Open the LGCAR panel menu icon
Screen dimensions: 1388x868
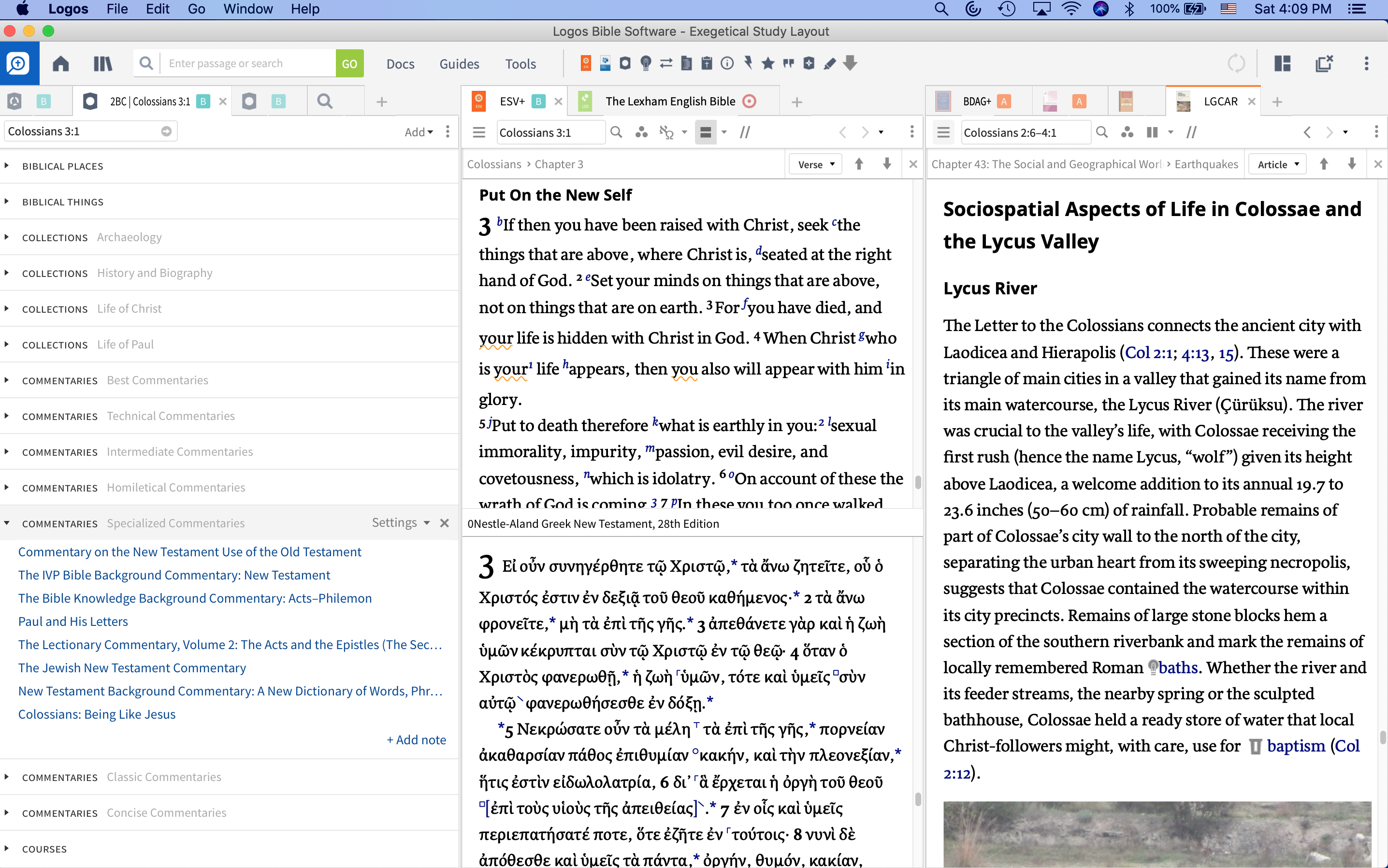click(x=943, y=132)
